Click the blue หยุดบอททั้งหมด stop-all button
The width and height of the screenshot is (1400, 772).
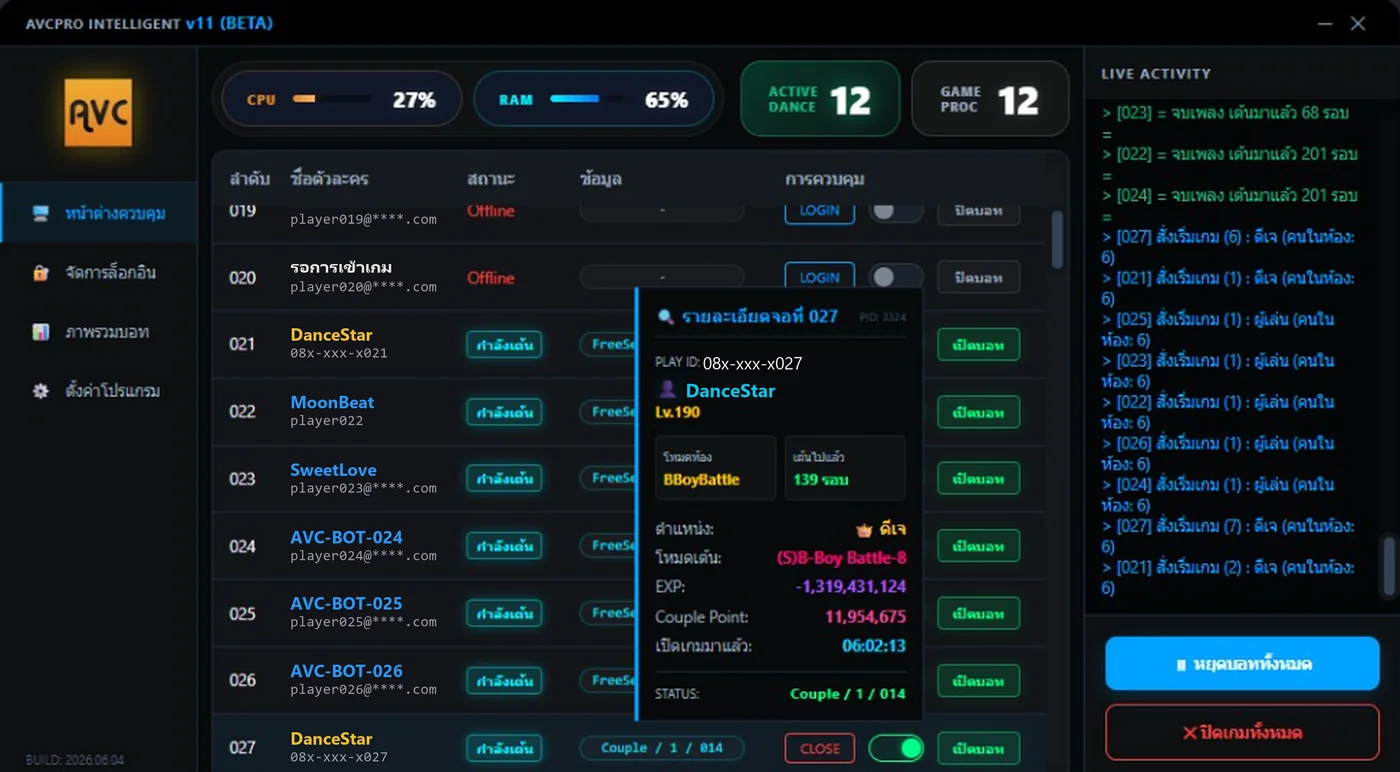(x=1242, y=664)
